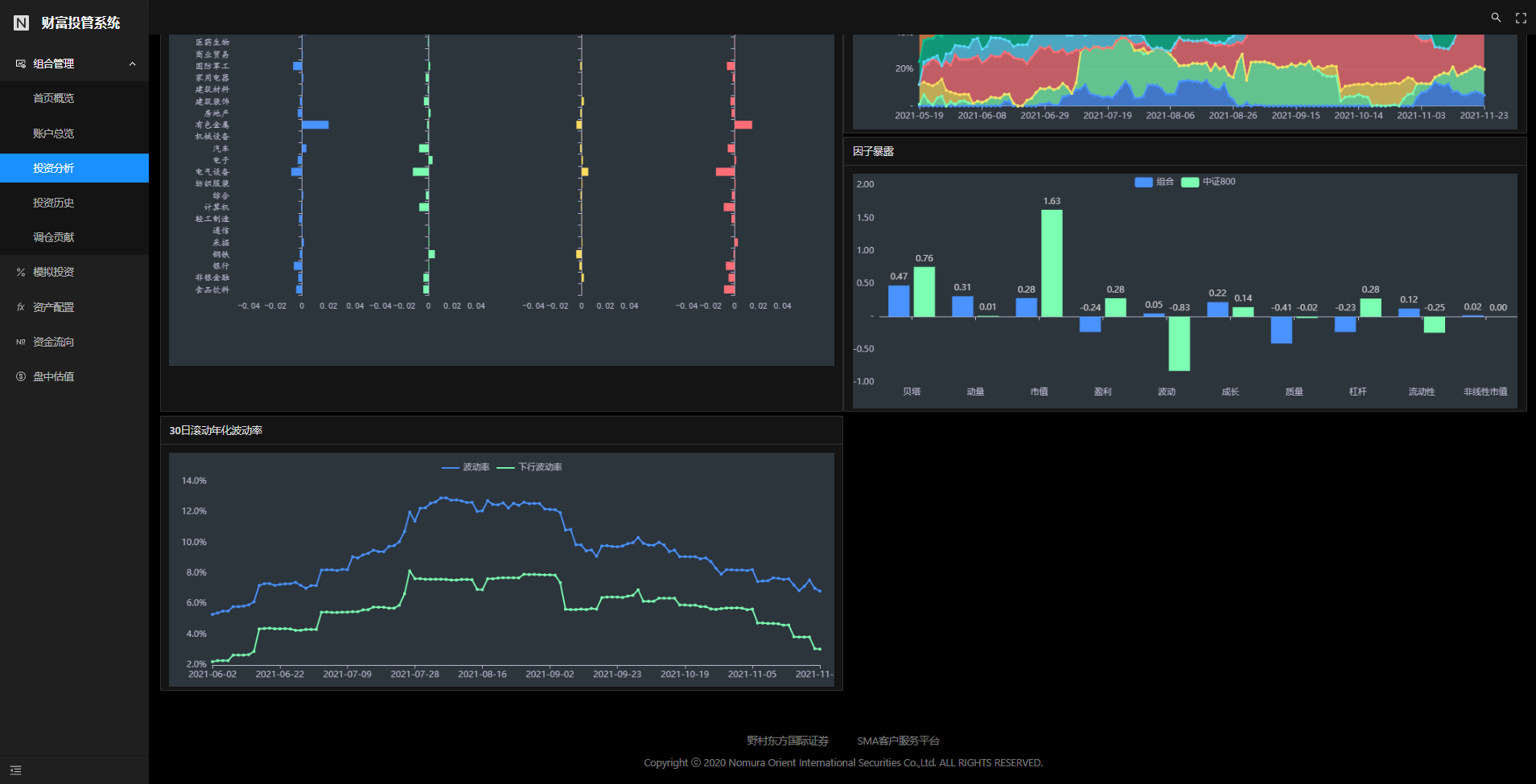Click the 贝塔 axis label

[x=912, y=392]
